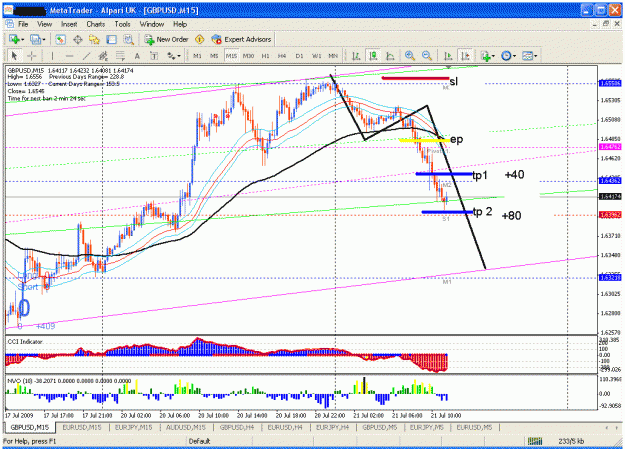
Task: Toggle M30 timeframe button
Action: pos(248,56)
